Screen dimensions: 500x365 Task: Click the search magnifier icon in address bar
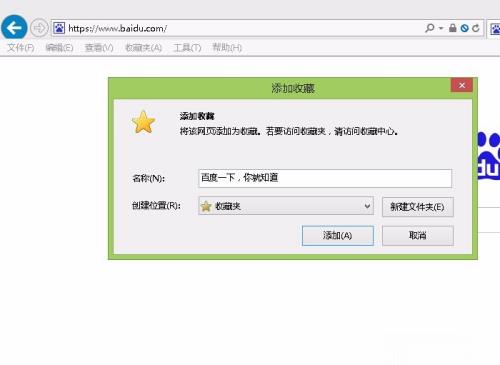[430, 28]
